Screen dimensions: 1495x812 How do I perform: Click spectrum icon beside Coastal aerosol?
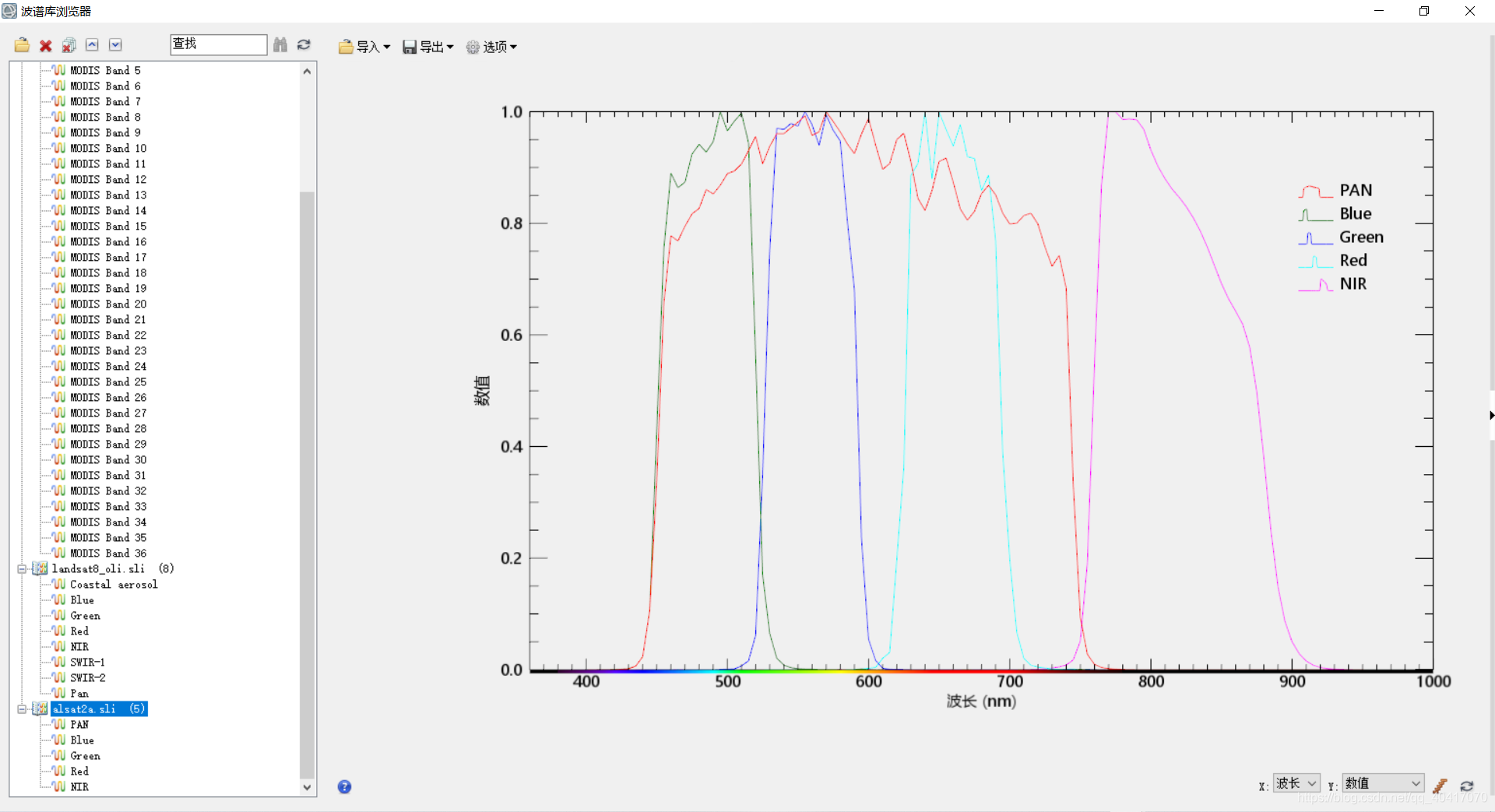click(x=59, y=584)
